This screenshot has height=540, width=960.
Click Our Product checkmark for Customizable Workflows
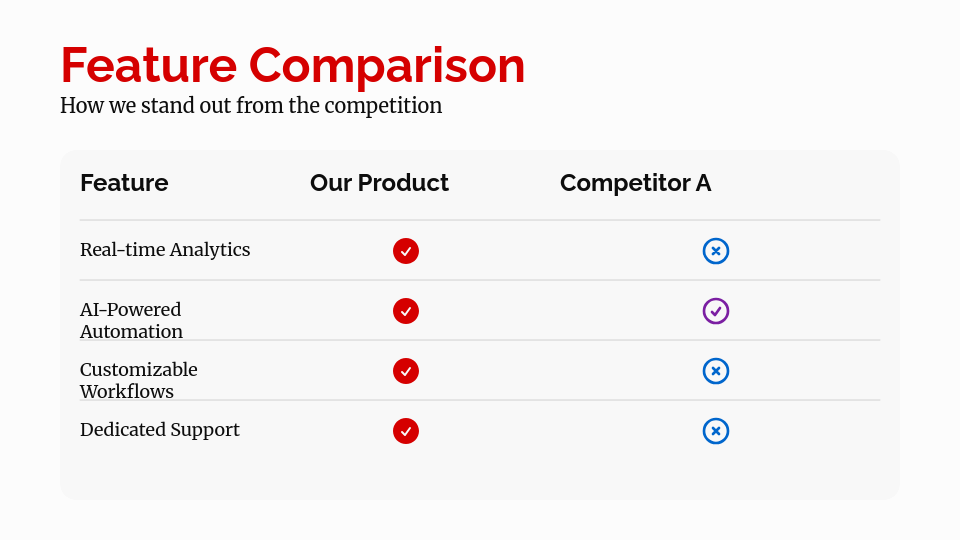pos(406,371)
